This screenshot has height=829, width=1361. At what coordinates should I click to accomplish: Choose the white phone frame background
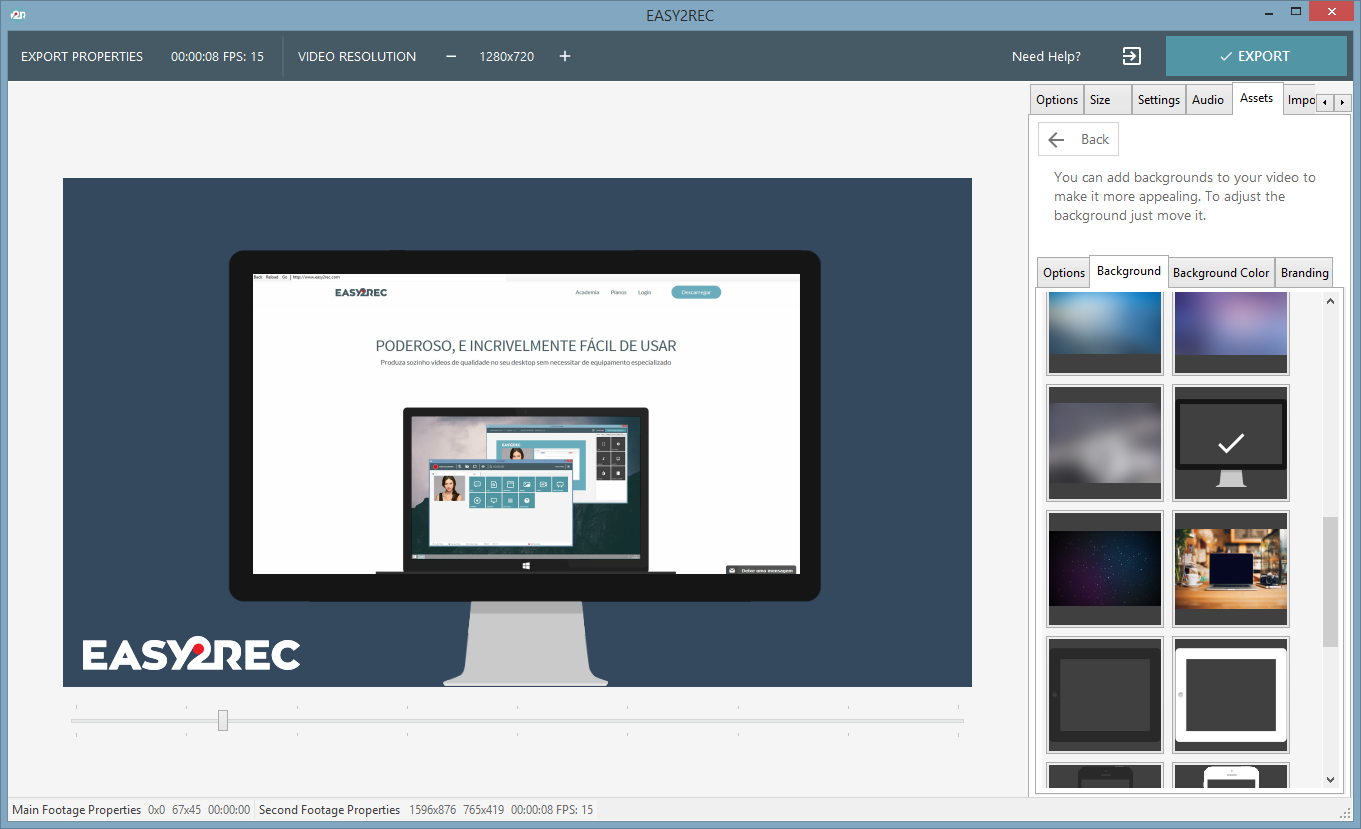click(x=1231, y=776)
